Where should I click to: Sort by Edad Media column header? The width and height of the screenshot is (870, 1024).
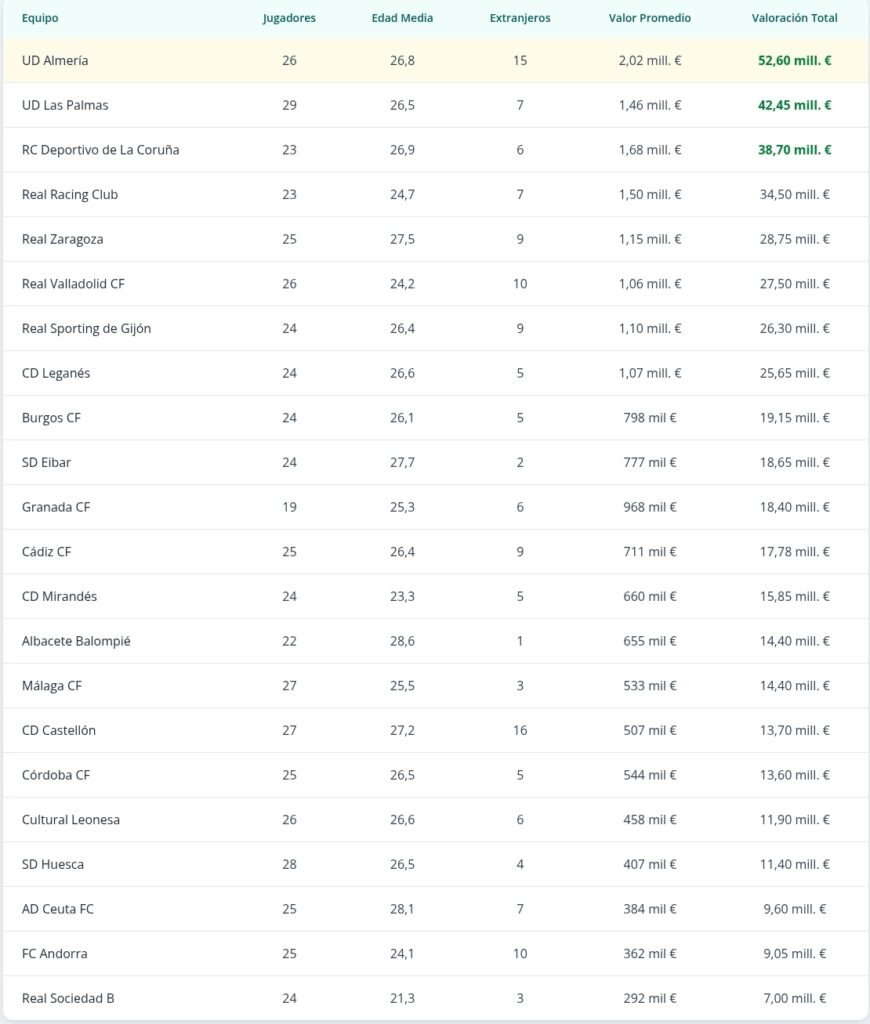pos(402,18)
